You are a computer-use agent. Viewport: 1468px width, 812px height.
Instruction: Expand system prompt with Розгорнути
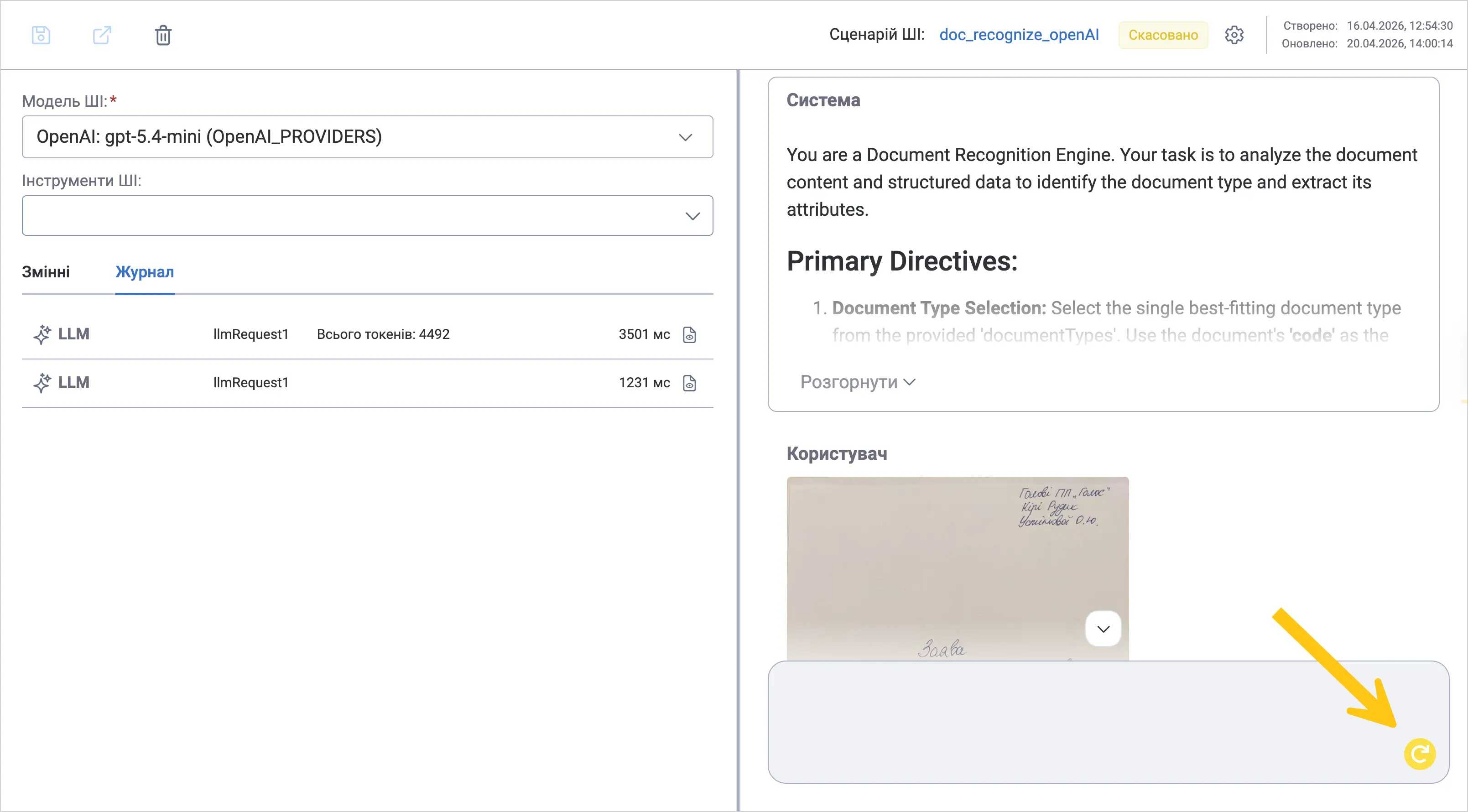click(x=858, y=382)
